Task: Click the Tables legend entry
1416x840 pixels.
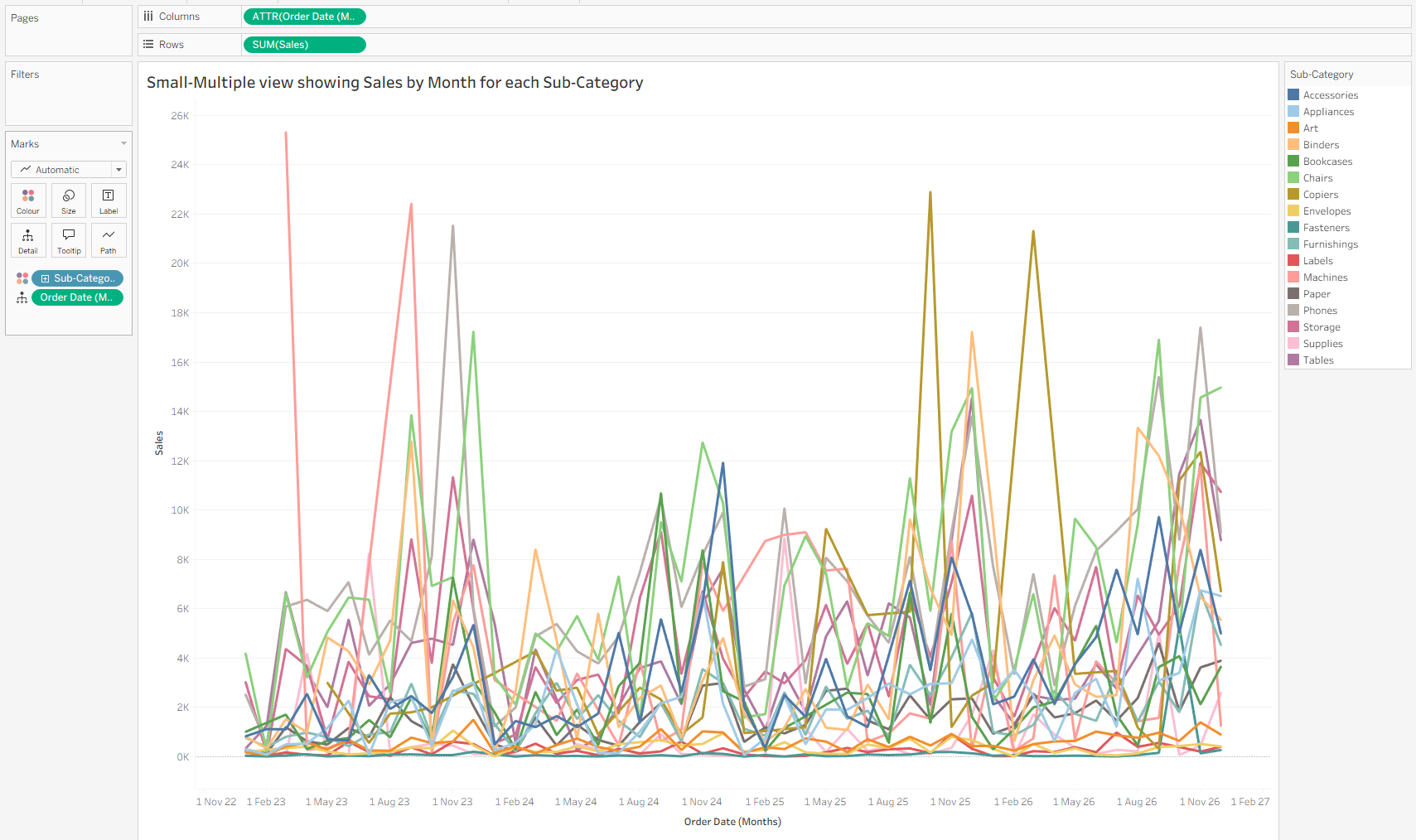Action: [1318, 360]
